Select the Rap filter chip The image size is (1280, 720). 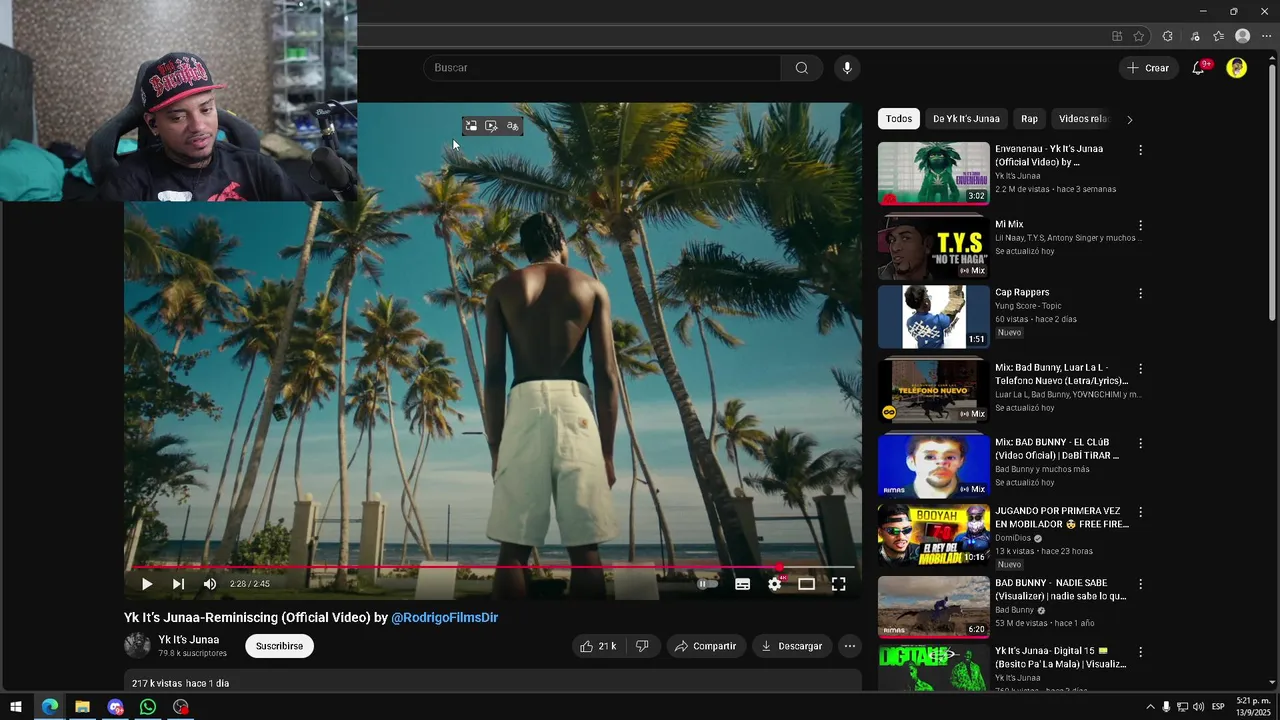click(x=1029, y=119)
